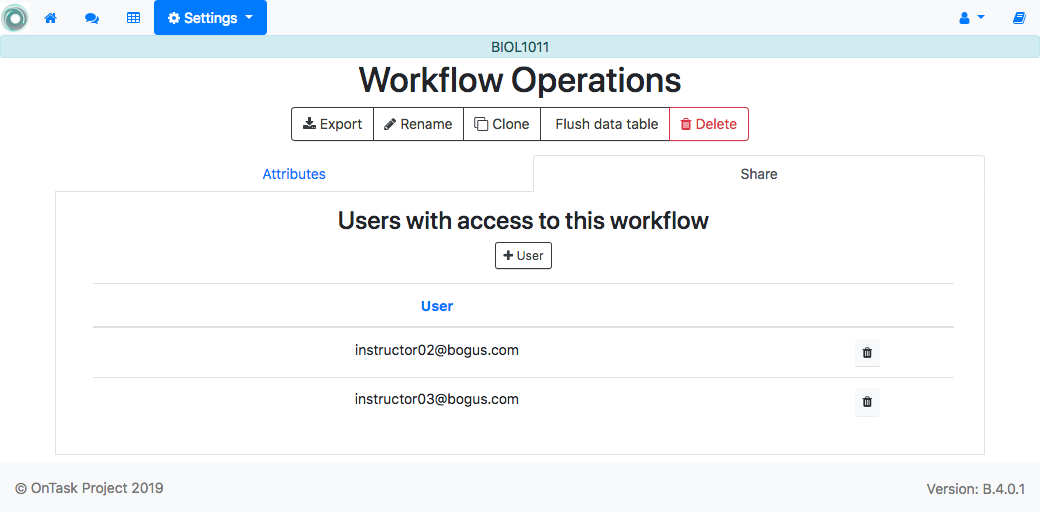Open the Settings dropdown menu
This screenshot has width=1040, height=512.
coord(210,18)
